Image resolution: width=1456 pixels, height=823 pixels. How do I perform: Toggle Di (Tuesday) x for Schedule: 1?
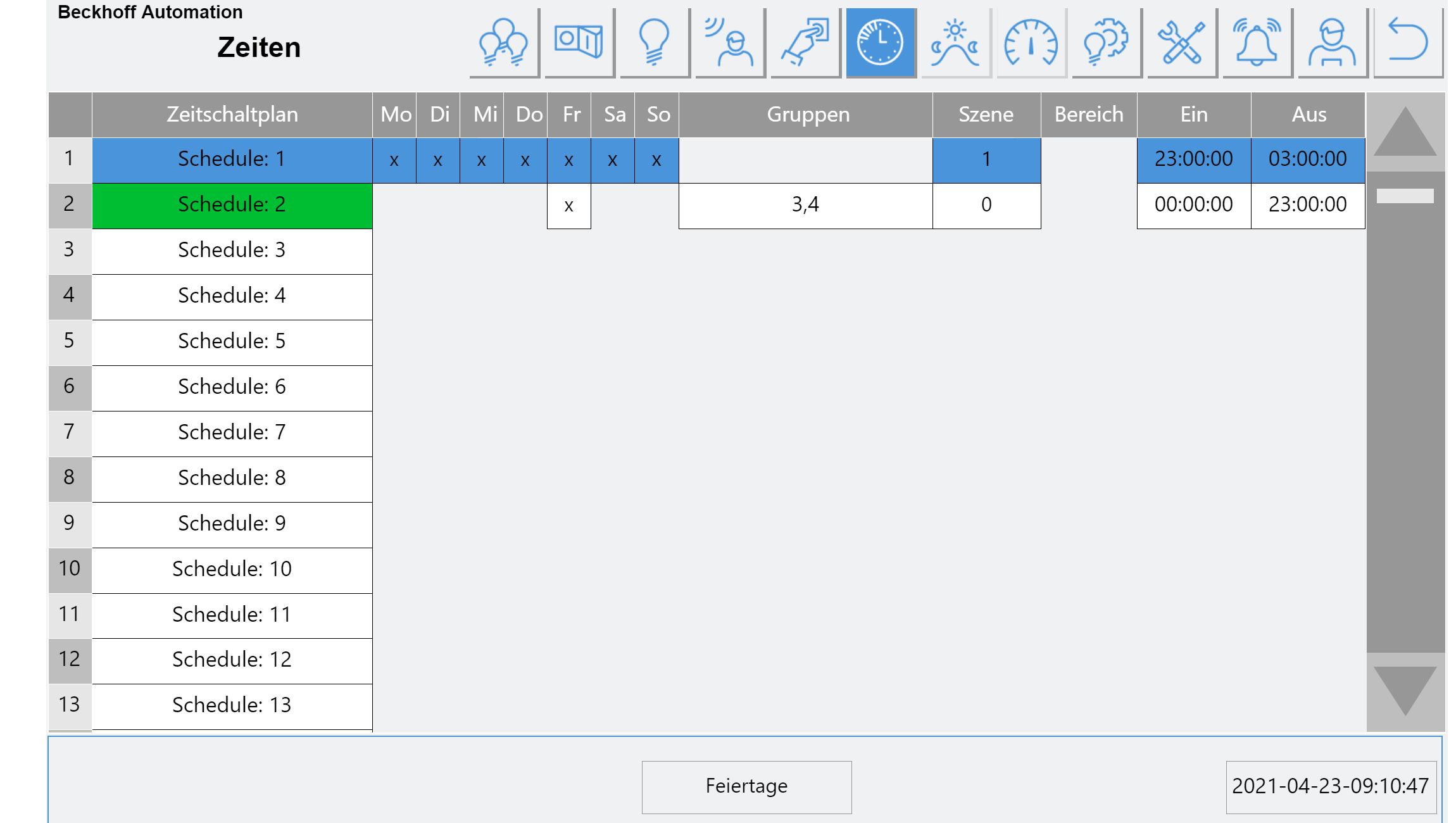(438, 160)
